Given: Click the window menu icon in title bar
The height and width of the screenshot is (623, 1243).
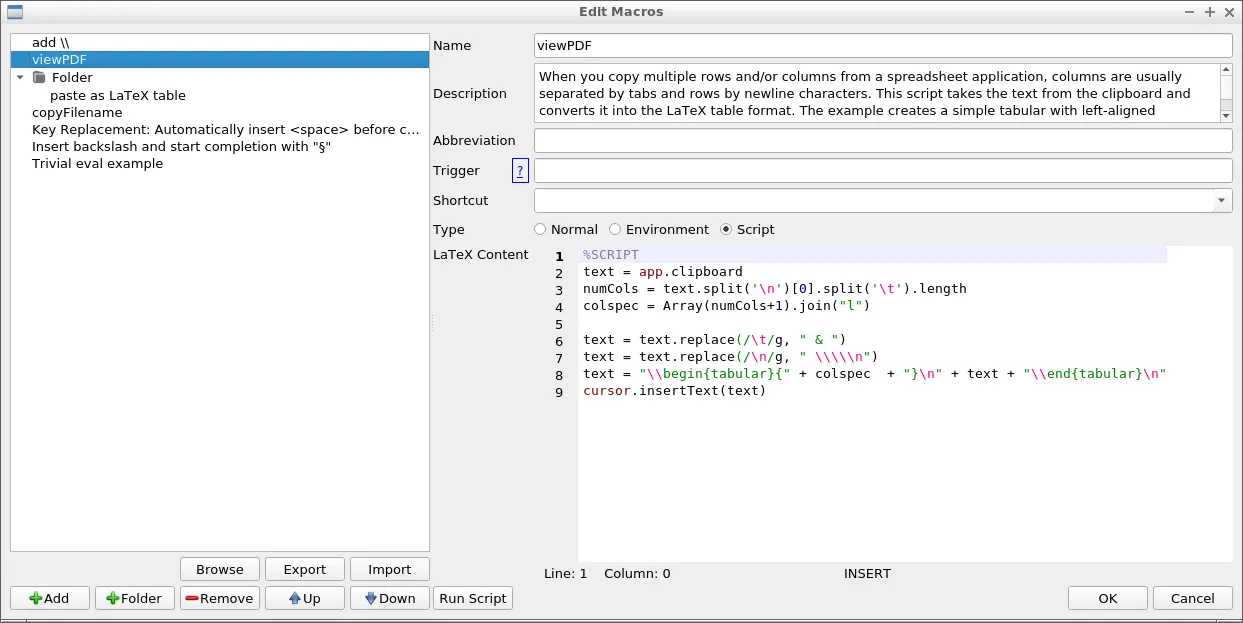Looking at the screenshot, I should [x=15, y=12].
